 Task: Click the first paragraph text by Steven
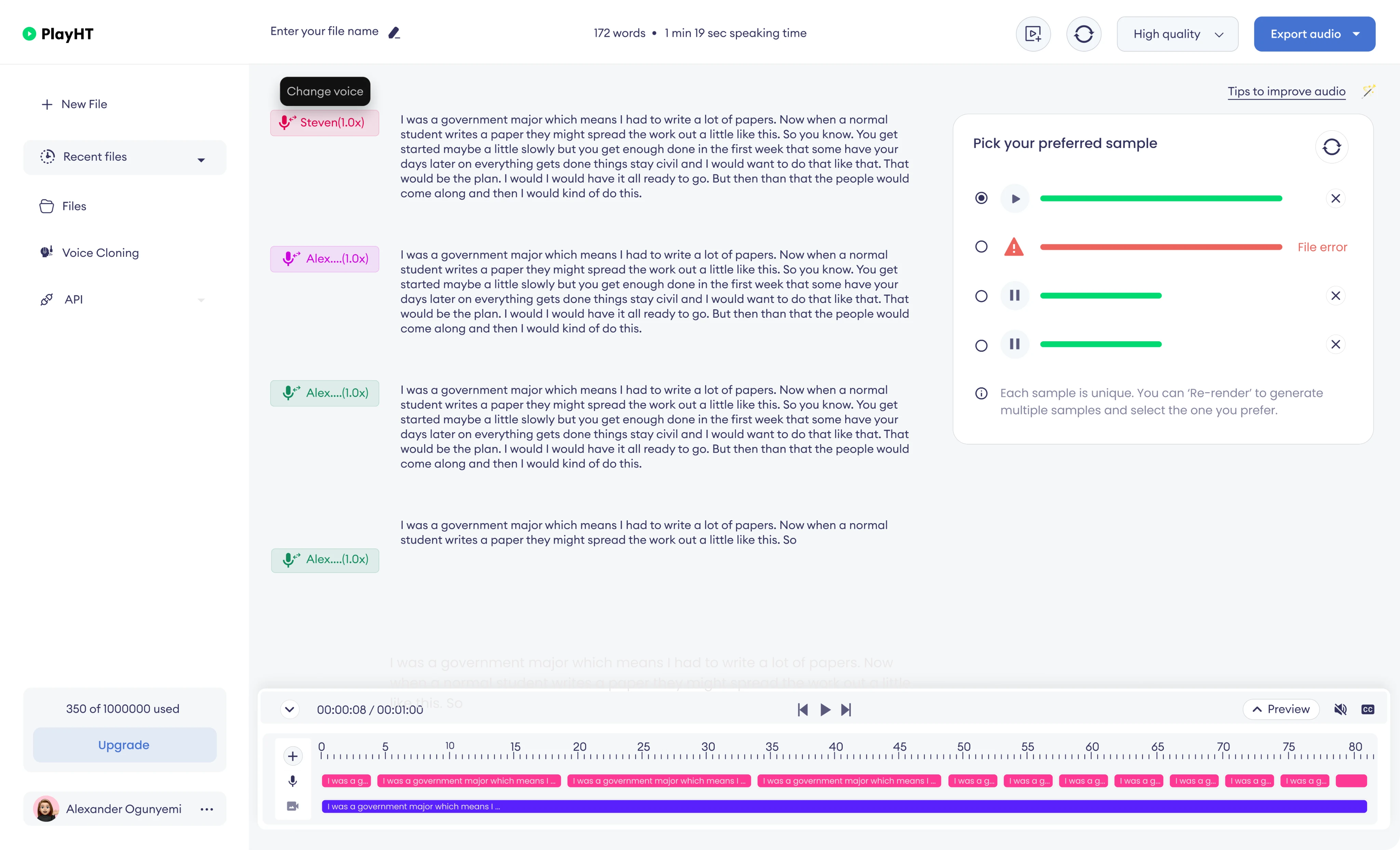point(655,156)
